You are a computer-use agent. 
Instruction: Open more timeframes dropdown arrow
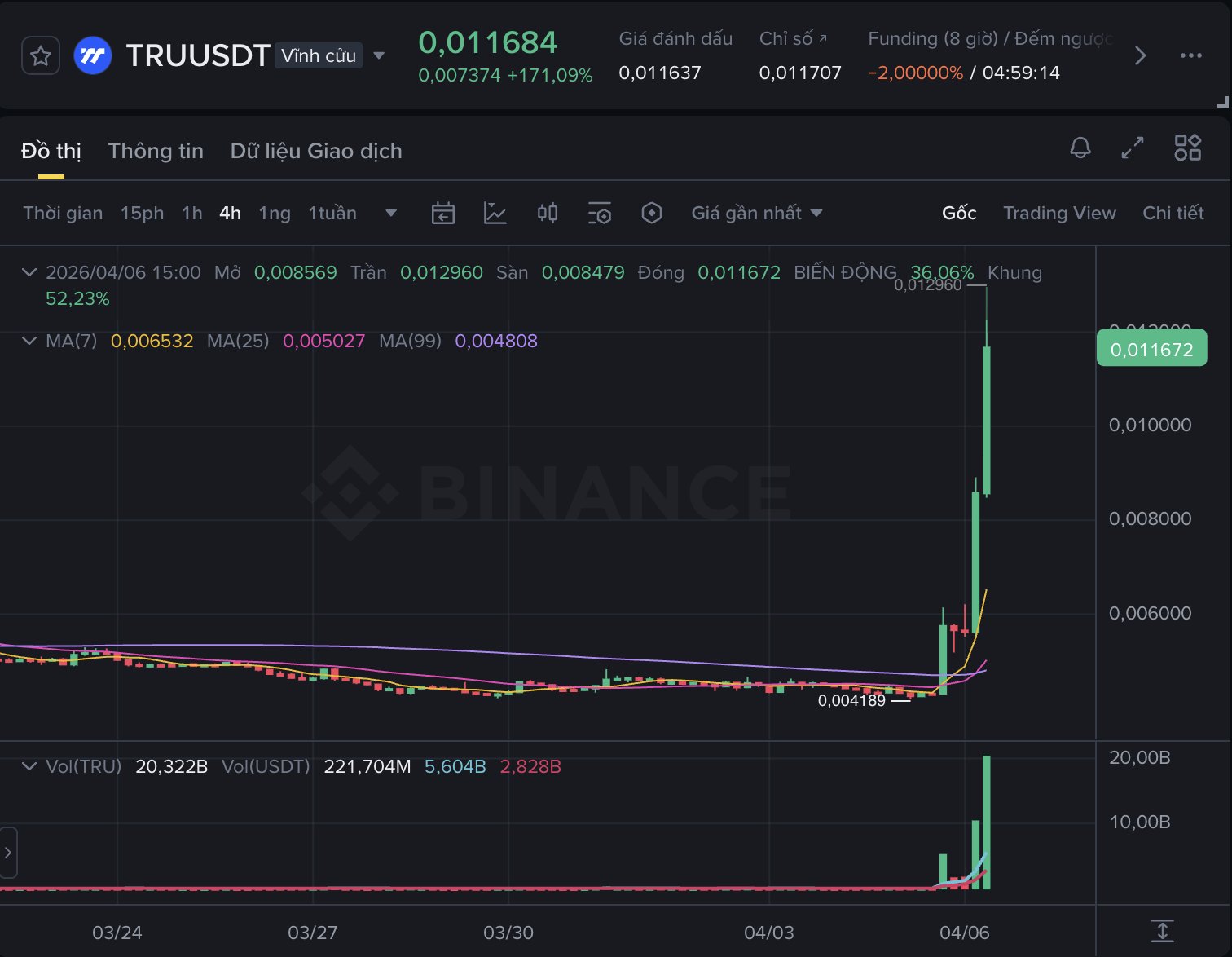click(391, 213)
